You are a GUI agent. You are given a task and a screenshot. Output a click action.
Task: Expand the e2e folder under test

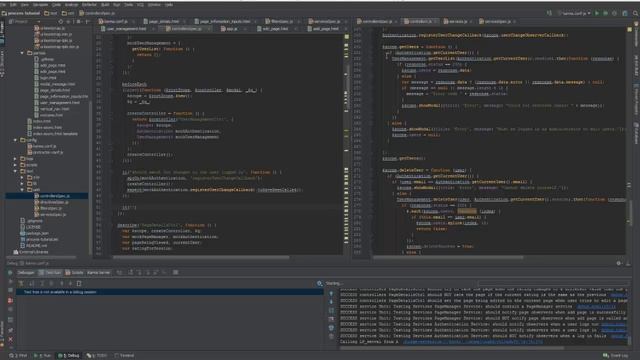(22, 178)
